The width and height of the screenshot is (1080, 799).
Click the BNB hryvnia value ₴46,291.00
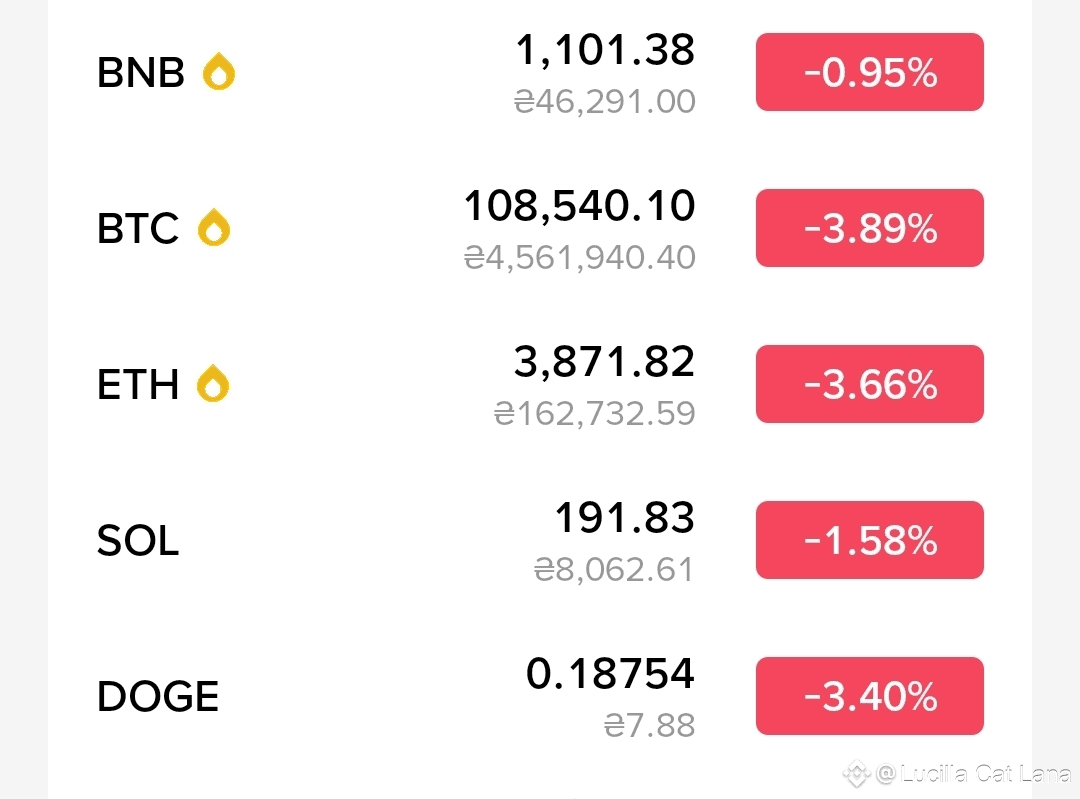click(605, 102)
